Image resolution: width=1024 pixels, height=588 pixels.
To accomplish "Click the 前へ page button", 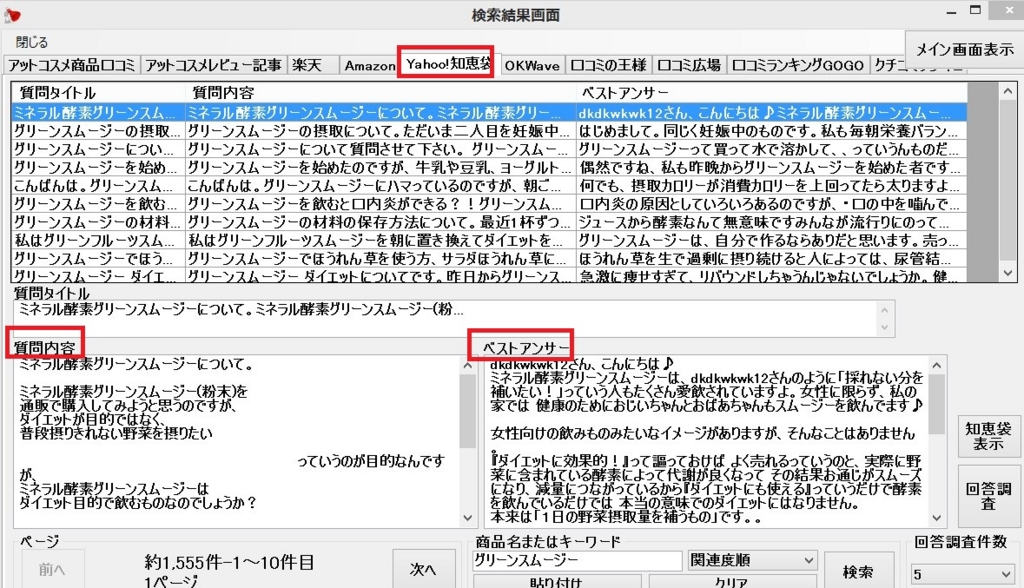I will (51, 569).
